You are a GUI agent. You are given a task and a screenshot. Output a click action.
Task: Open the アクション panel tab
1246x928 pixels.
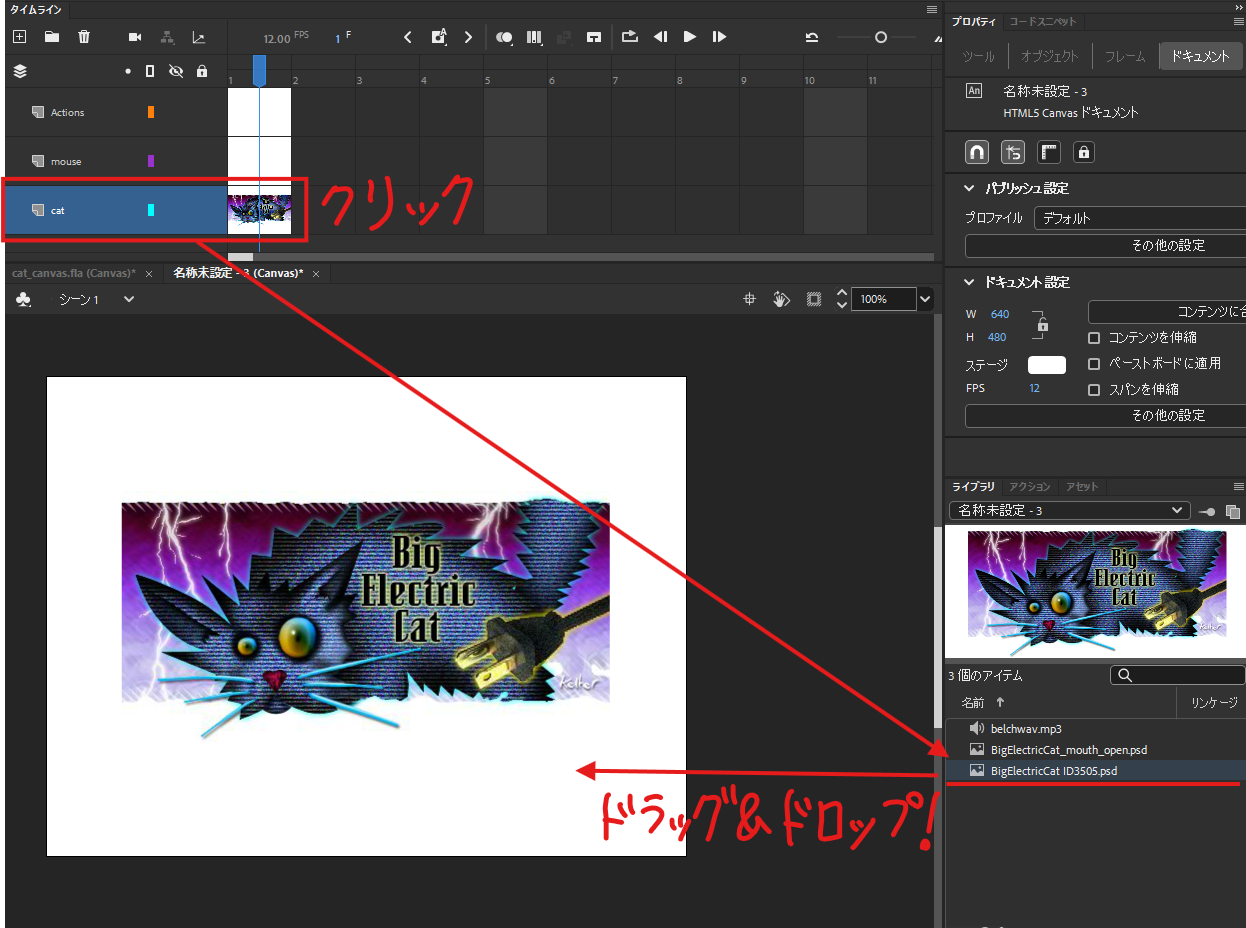click(x=1030, y=487)
